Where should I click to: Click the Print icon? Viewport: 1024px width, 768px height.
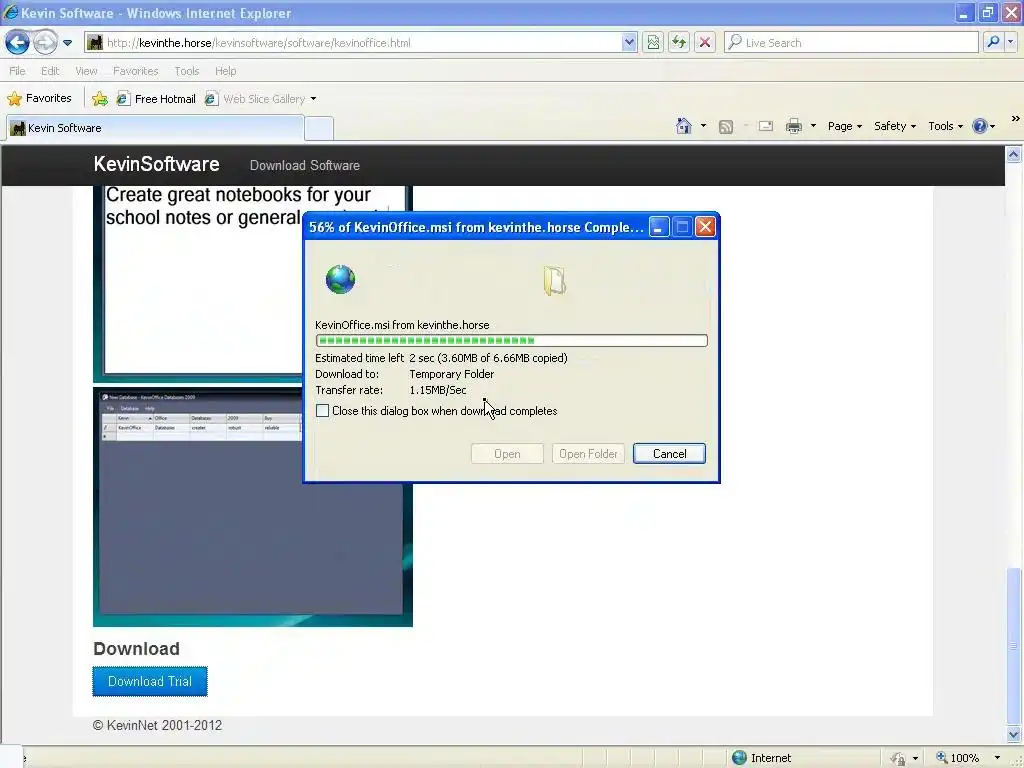tap(793, 126)
